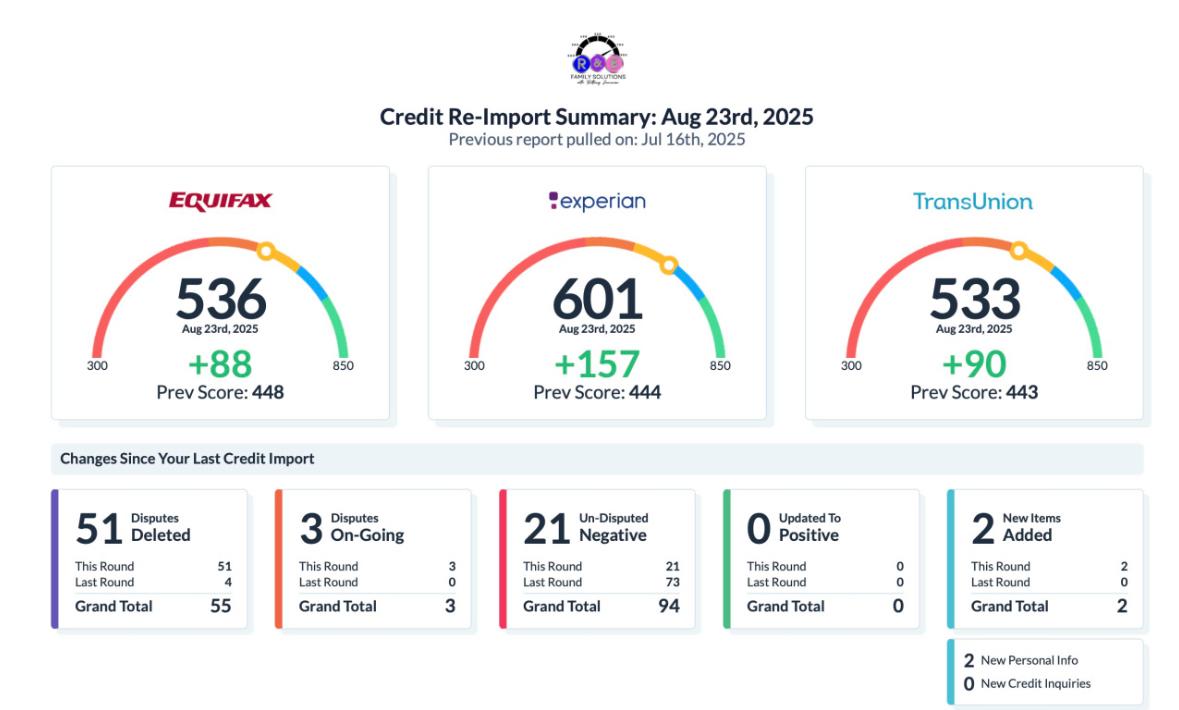1179x710 pixels.
Task: Select the Experian score 601
Action: tap(598, 299)
